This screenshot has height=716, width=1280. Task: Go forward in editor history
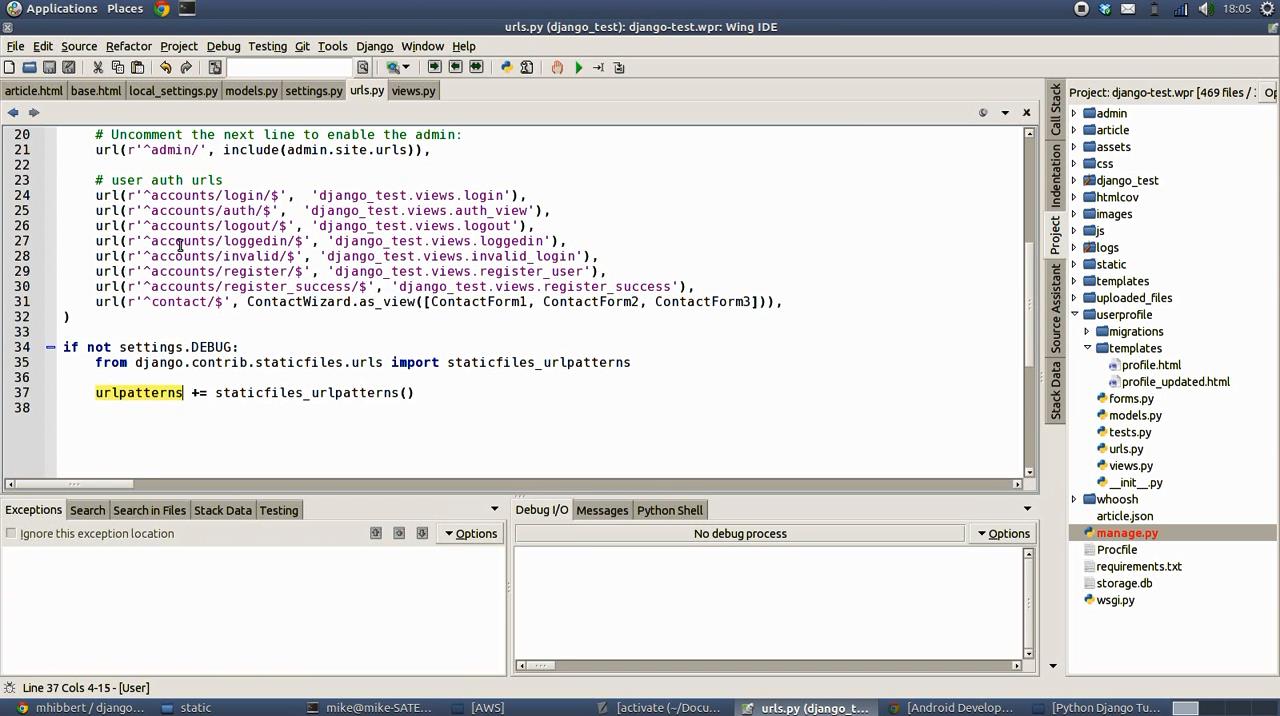click(33, 112)
